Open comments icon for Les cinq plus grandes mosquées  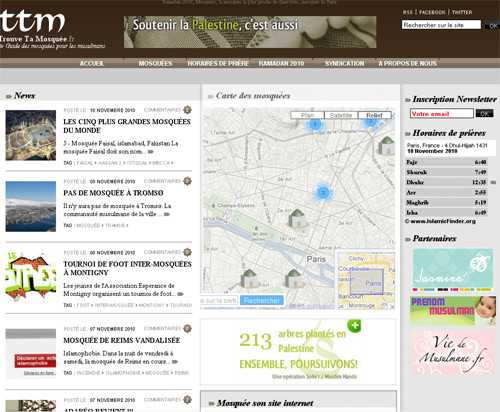pos(187,109)
